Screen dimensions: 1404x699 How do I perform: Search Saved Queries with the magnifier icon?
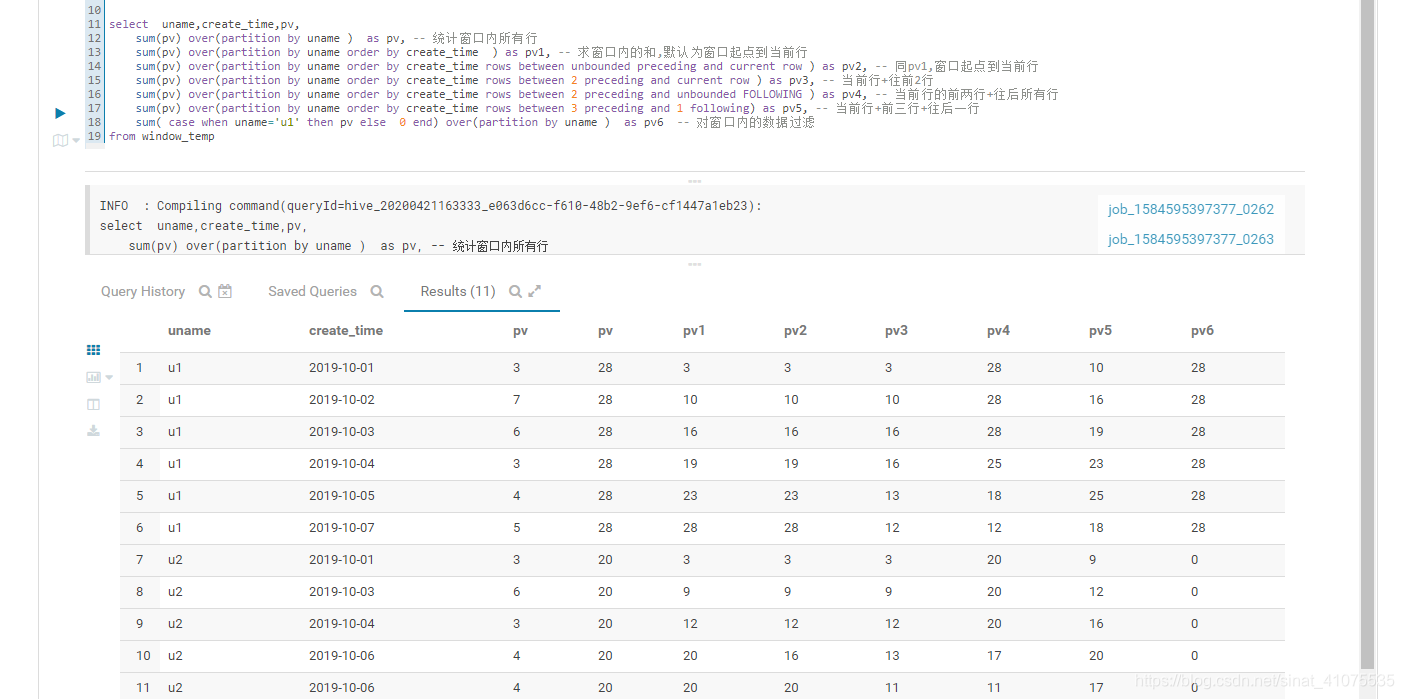click(377, 291)
